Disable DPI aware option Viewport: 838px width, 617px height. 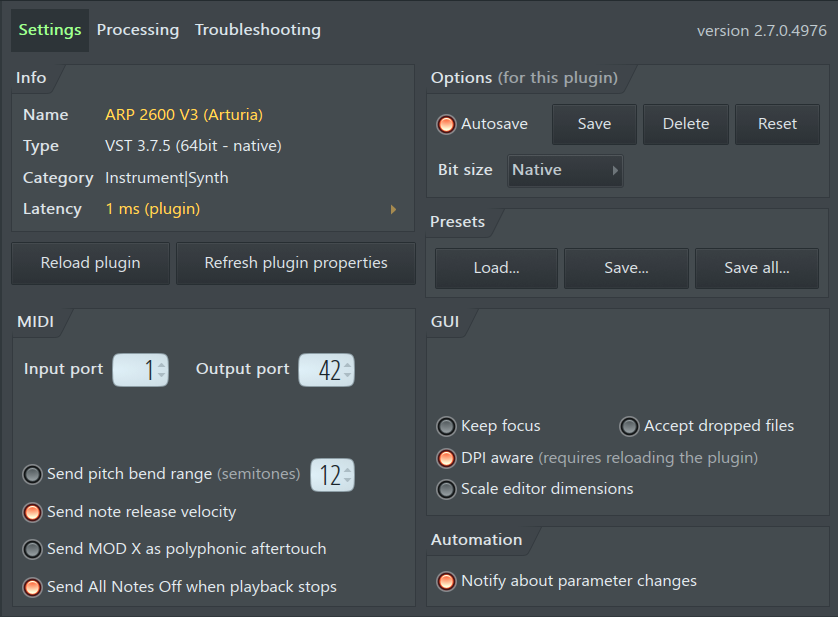(446, 458)
